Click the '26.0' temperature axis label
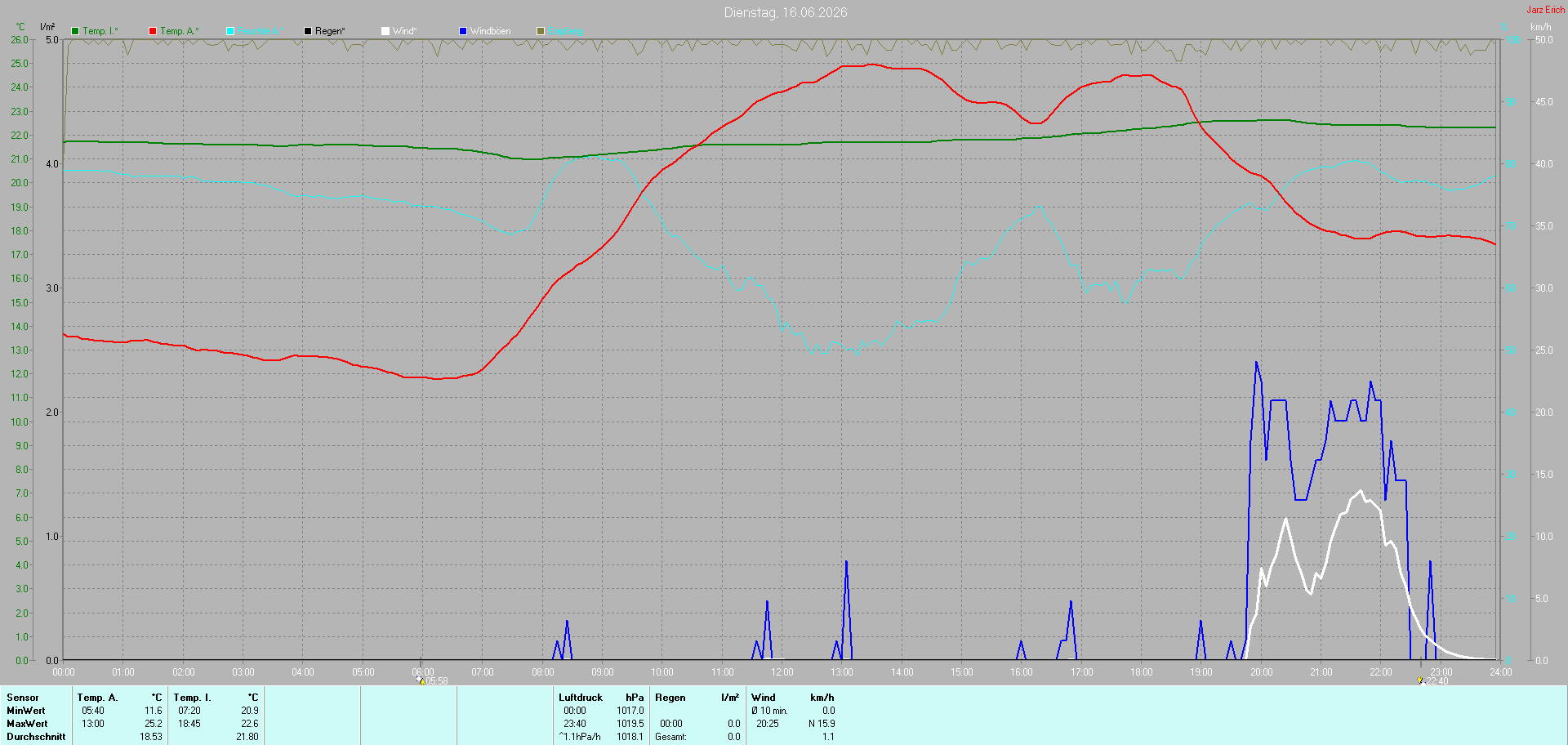Viewport: 1568px width, 745px height. (x=20, y=39)
